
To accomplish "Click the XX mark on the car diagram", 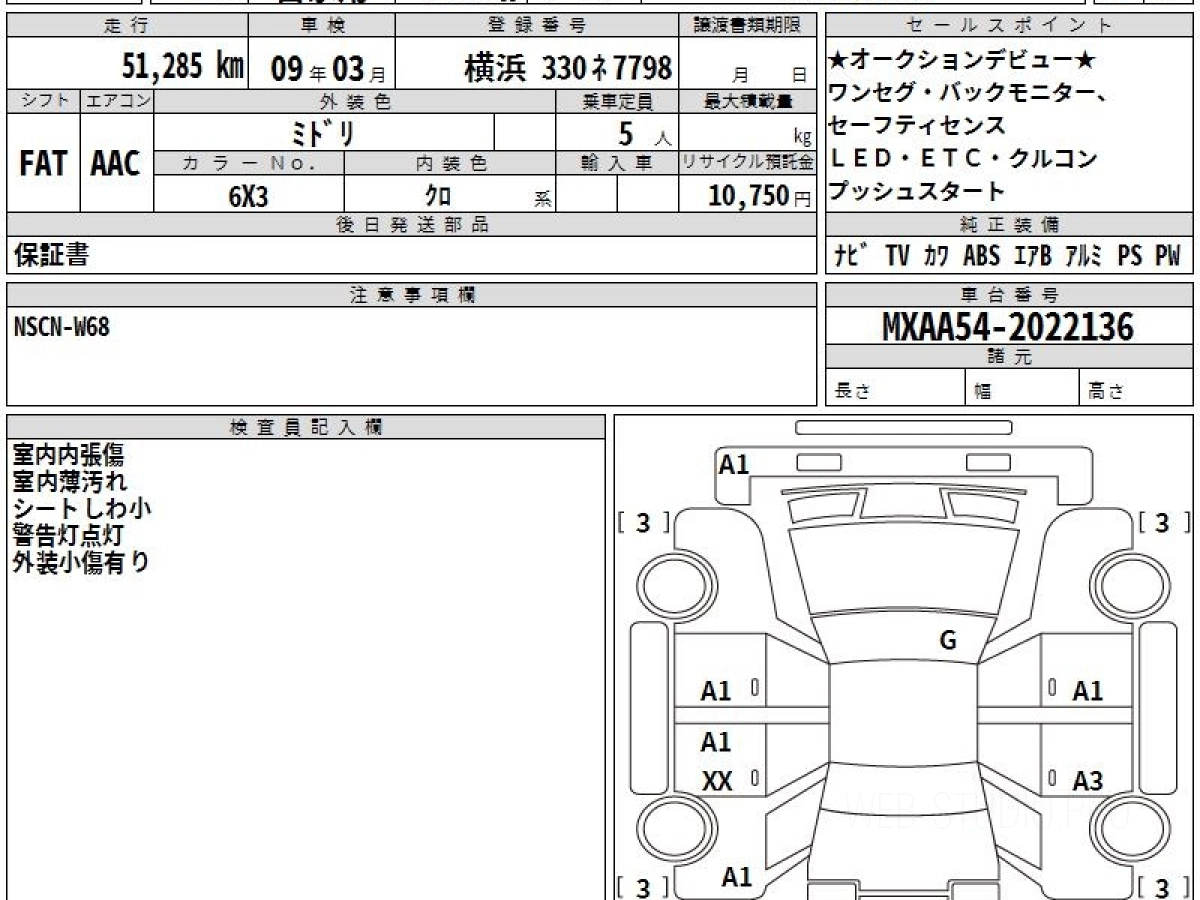I will click(716, 782).
